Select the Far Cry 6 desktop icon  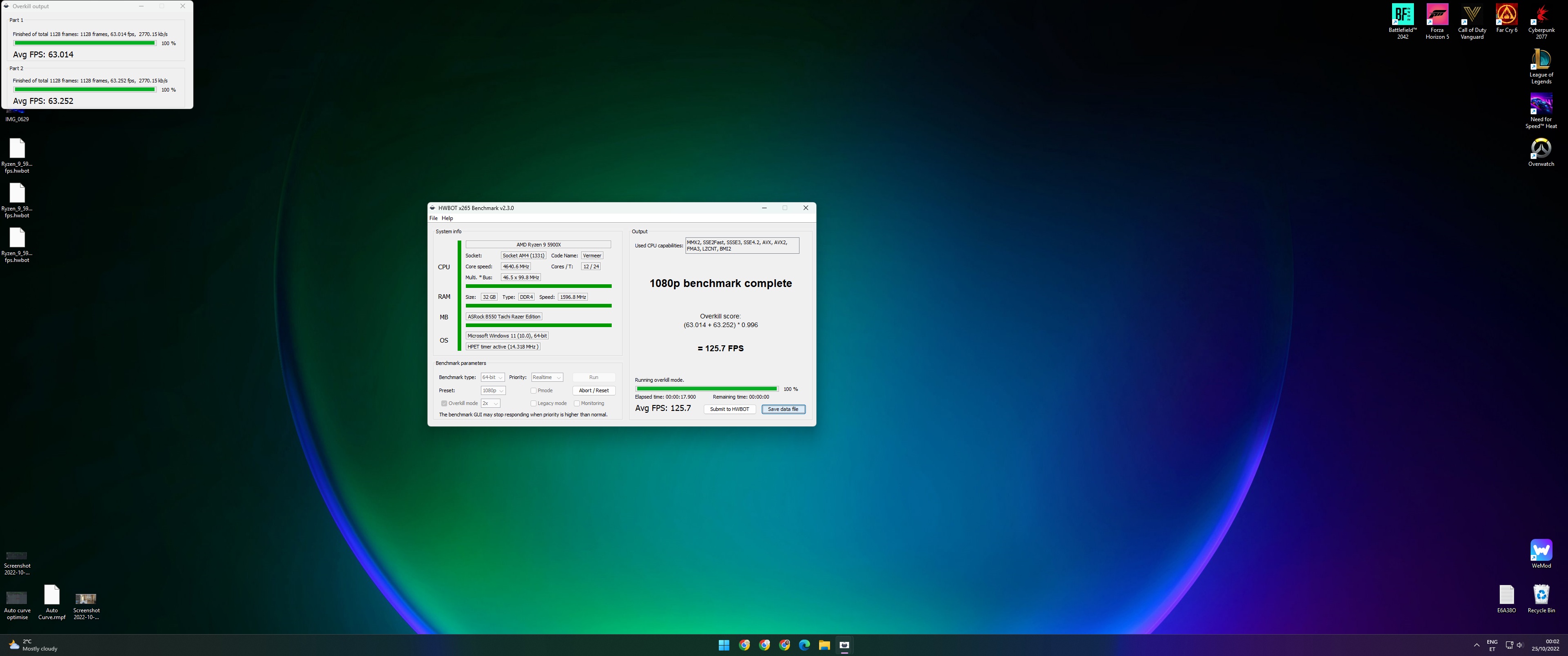1506,18
